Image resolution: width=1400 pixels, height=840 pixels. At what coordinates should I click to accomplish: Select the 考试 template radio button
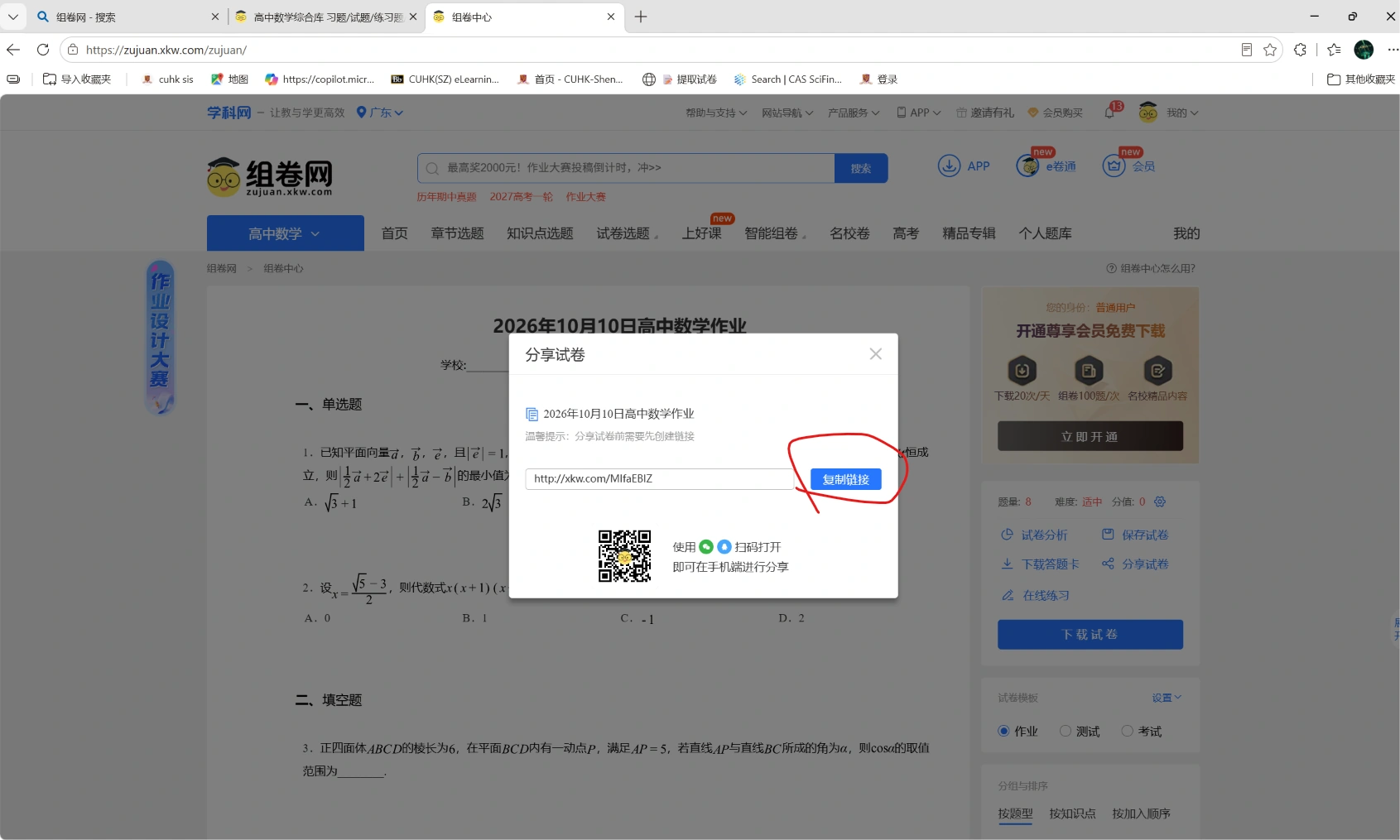(1127, 731)
